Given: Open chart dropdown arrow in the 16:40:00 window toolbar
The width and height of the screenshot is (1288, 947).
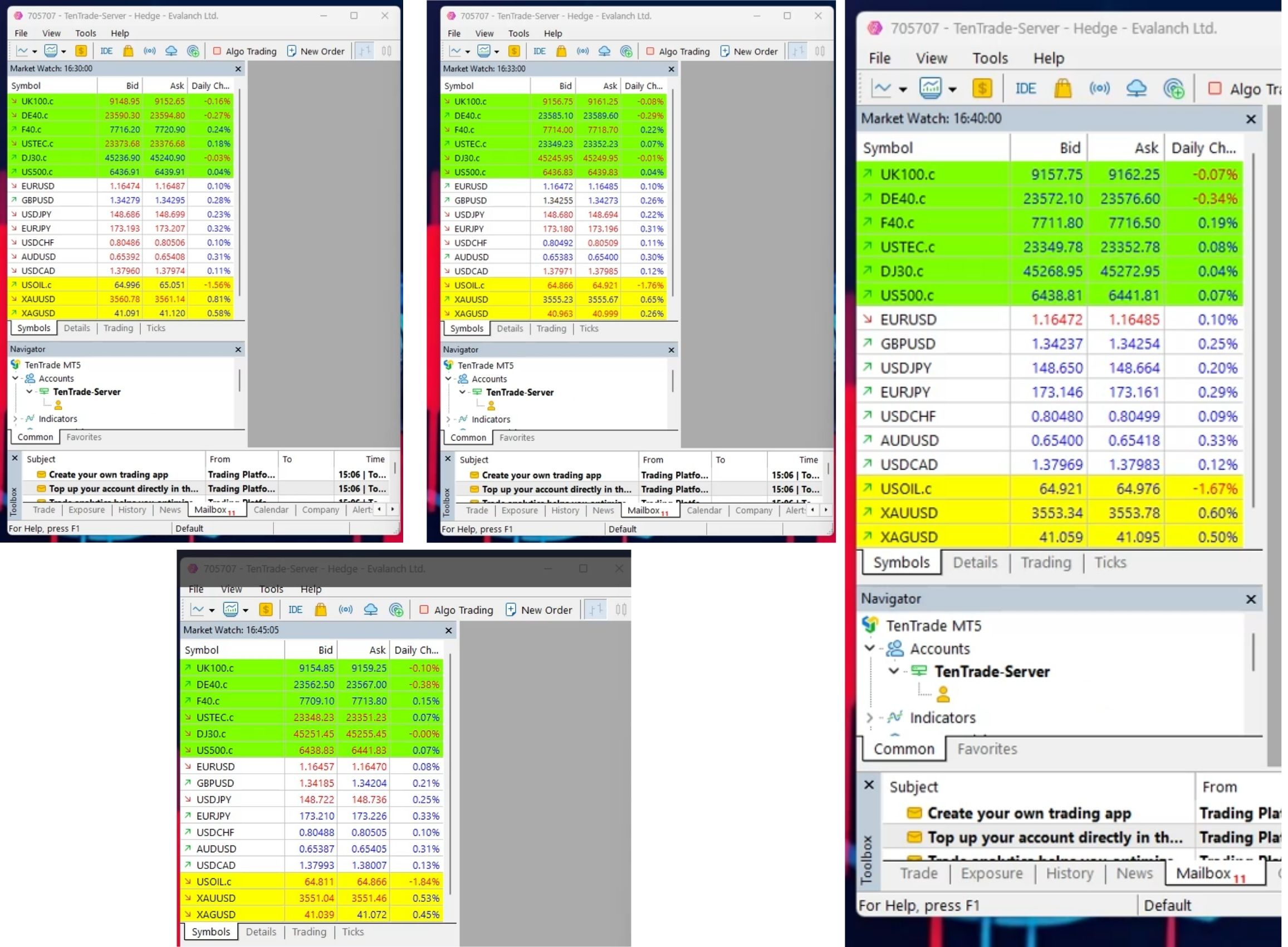Looking at the screenshot, I should click(903, 90).
